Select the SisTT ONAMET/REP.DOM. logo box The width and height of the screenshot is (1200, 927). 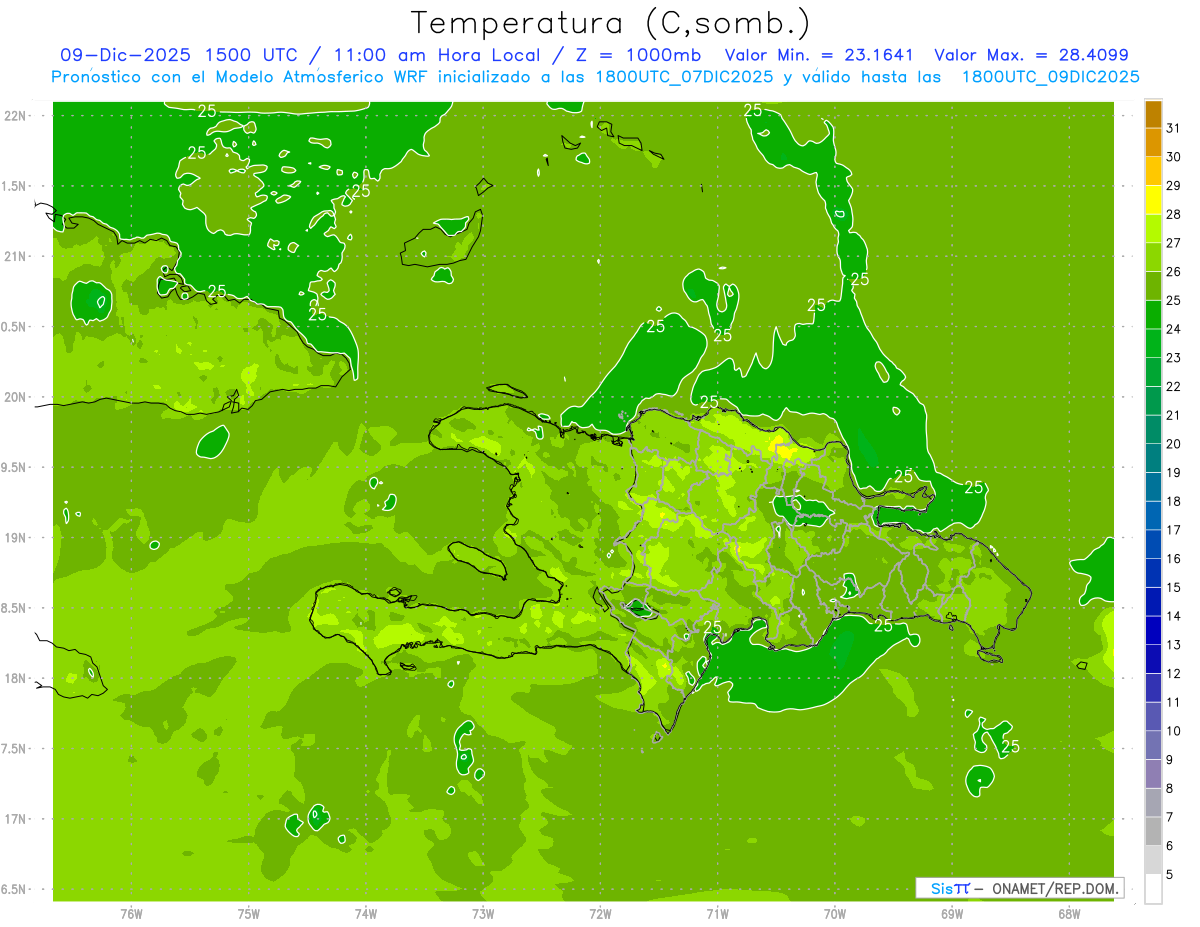[x=1019, y=888]
